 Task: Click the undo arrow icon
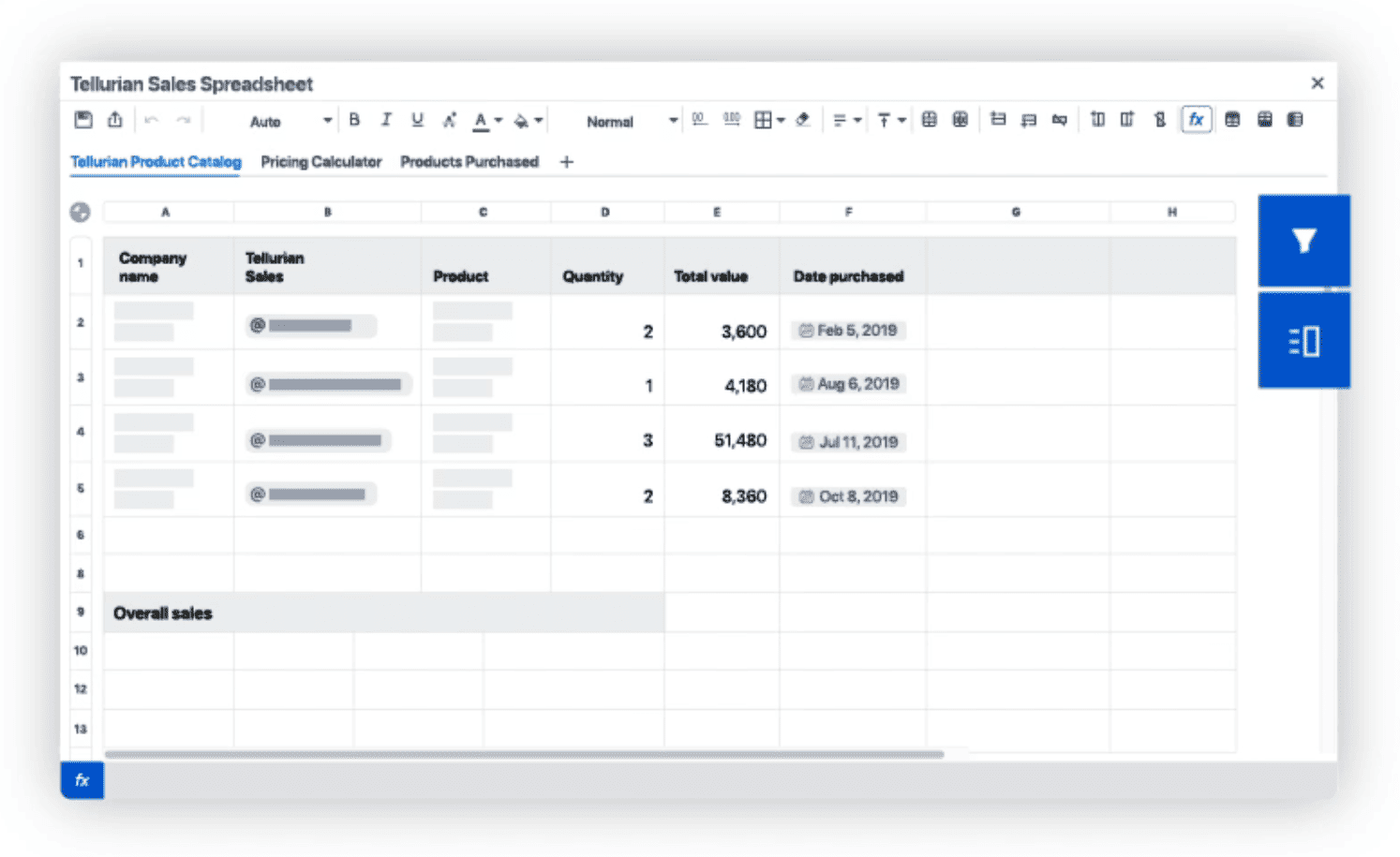pos(152,120)
